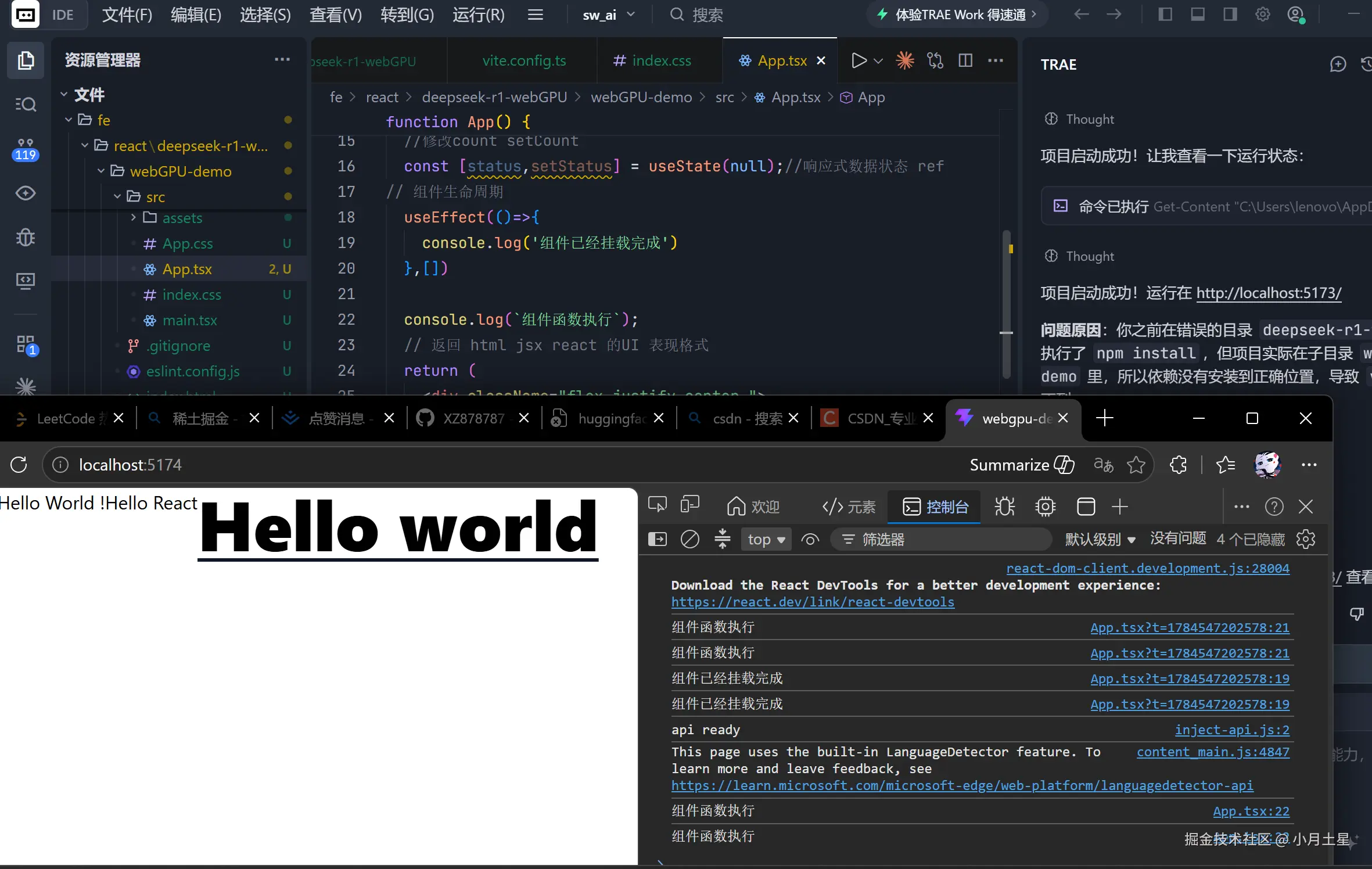Open the Debug bug icon in activity bar

coord(26,238)
